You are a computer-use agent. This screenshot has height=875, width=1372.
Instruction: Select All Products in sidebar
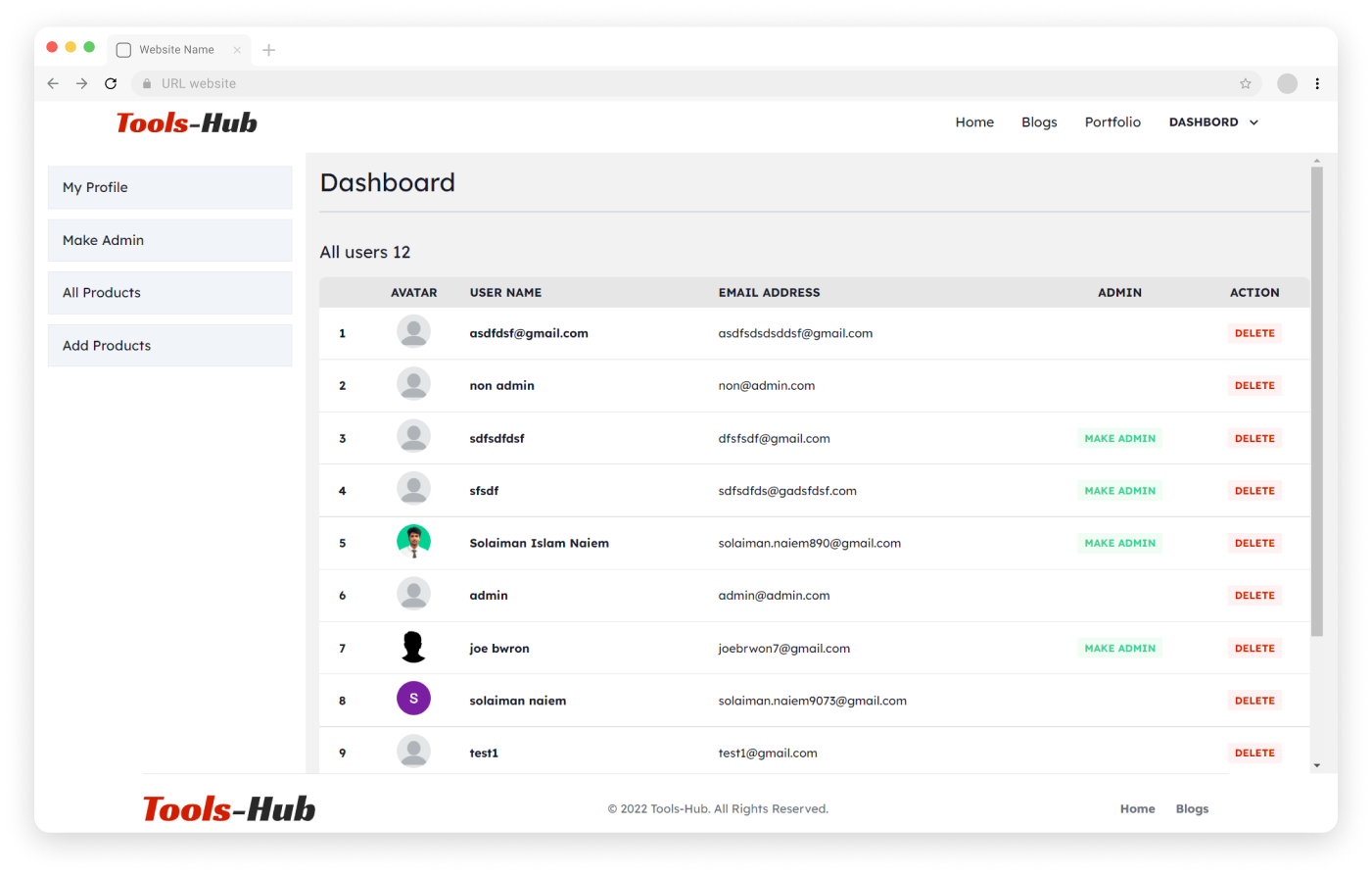pos(169,293)
